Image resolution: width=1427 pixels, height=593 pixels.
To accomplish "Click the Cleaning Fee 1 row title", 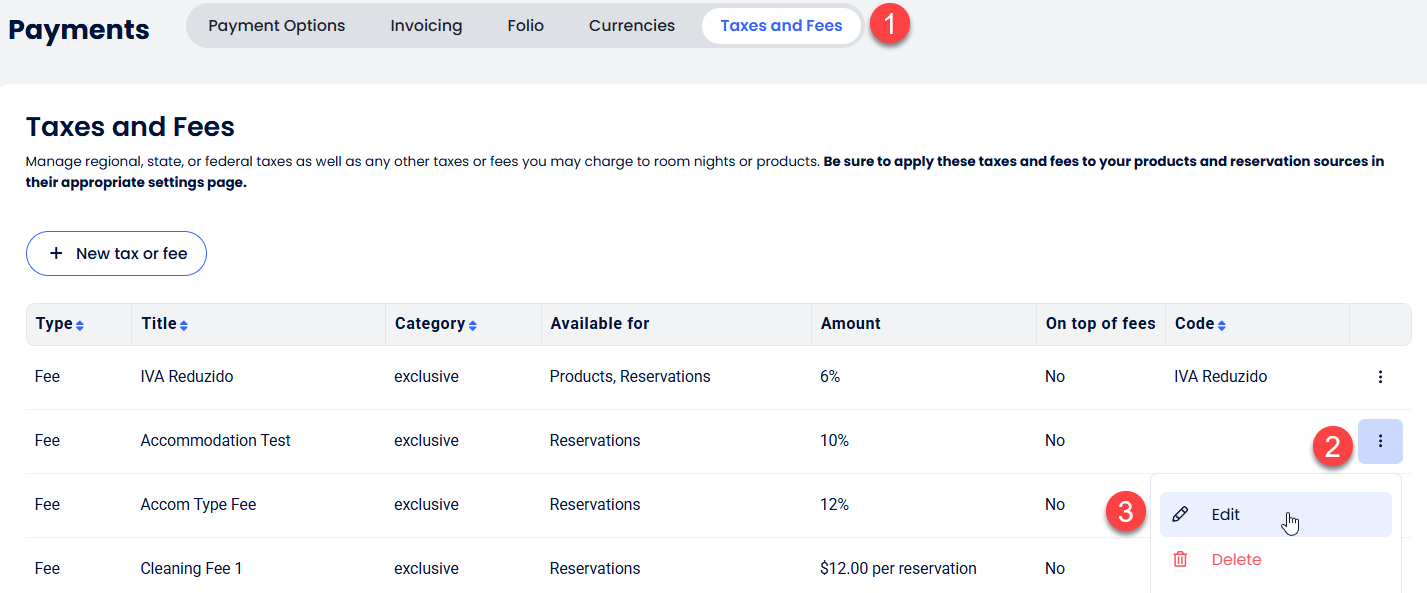I will coord(191,569).
